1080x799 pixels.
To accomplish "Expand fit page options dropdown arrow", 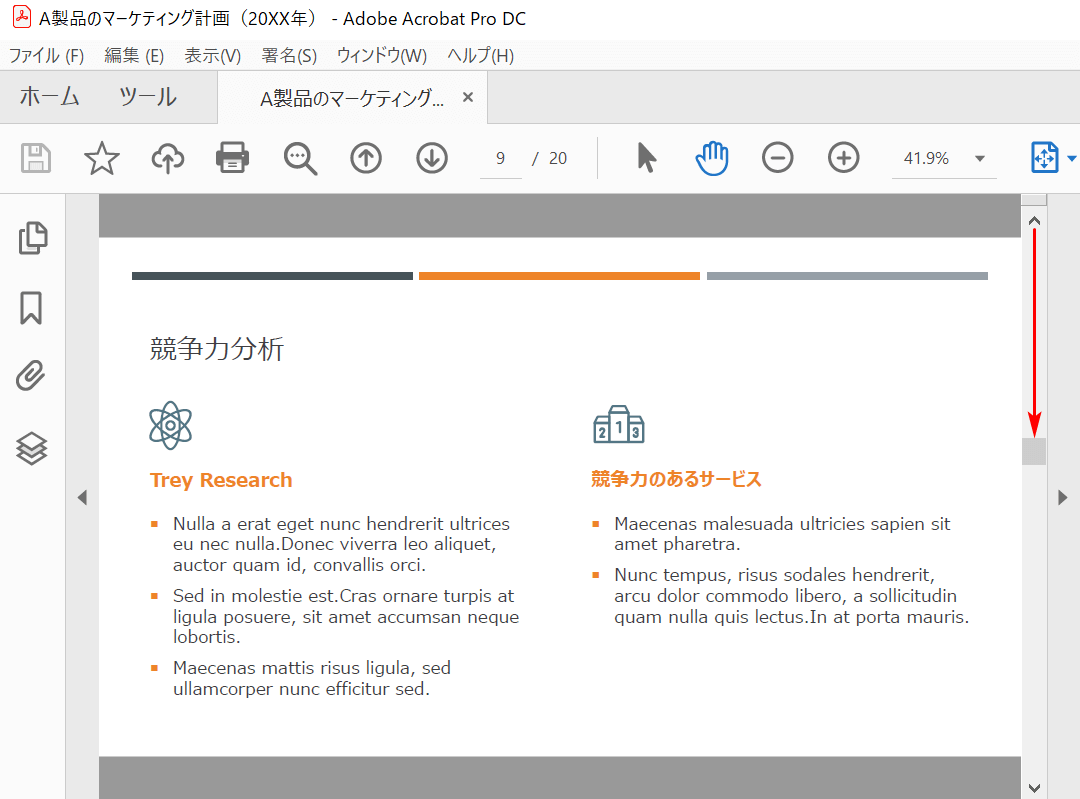I will [1071, 158].
